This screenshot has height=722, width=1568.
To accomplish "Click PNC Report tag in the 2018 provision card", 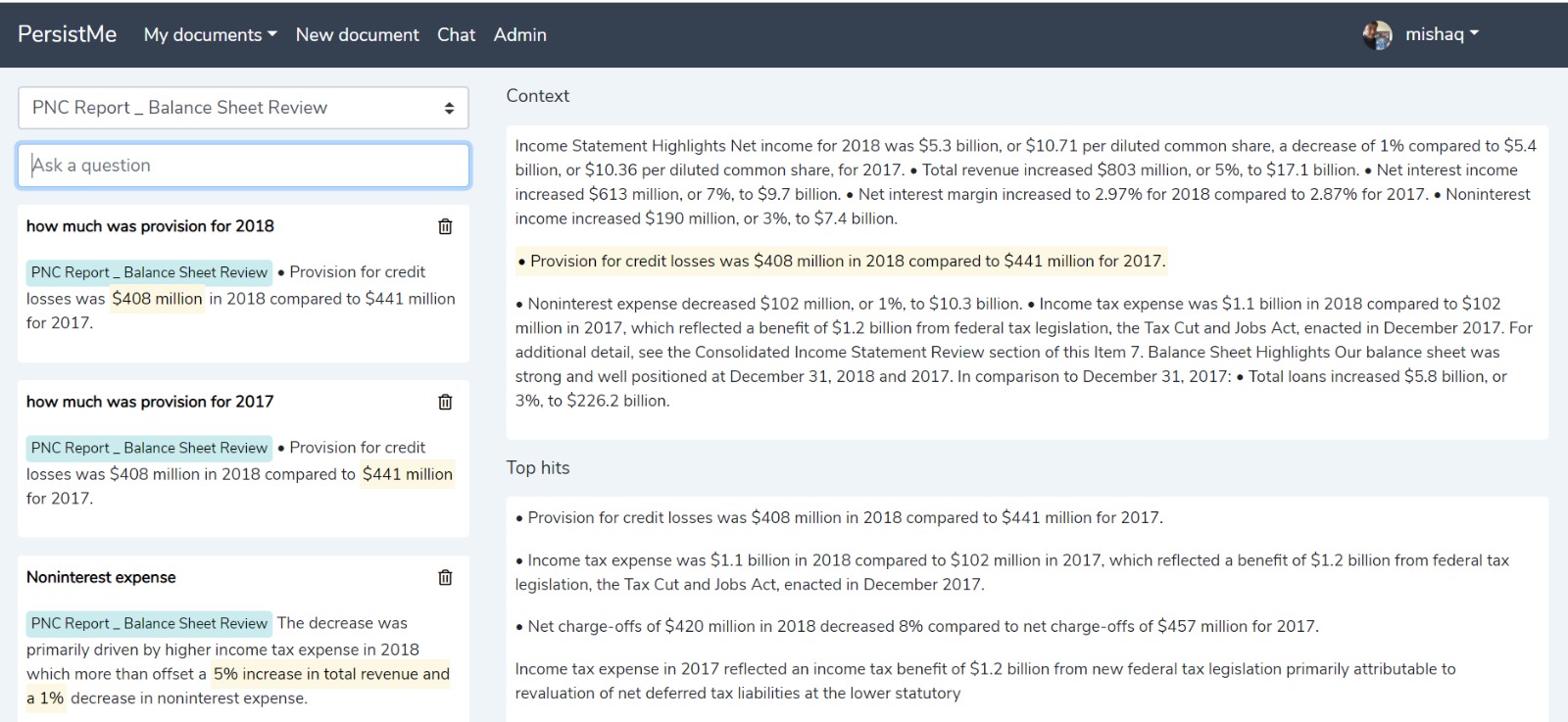I will pos(149,272).
